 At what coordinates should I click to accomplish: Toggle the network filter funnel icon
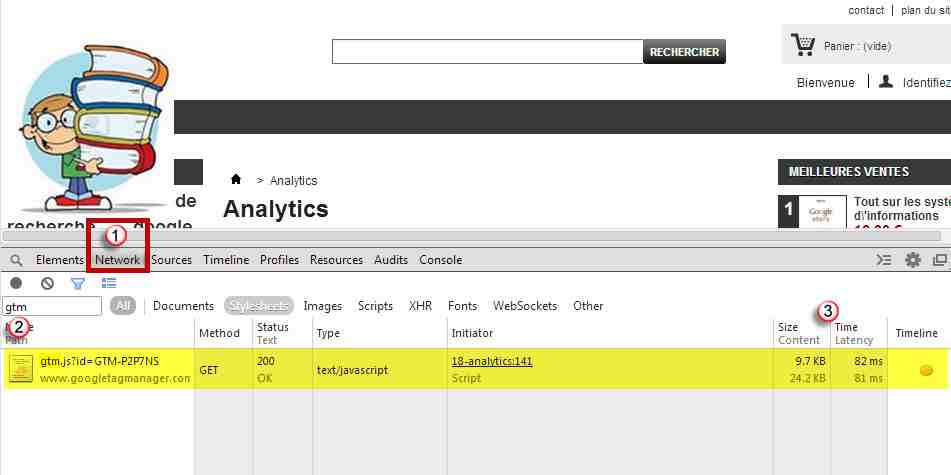coord(78,283)
